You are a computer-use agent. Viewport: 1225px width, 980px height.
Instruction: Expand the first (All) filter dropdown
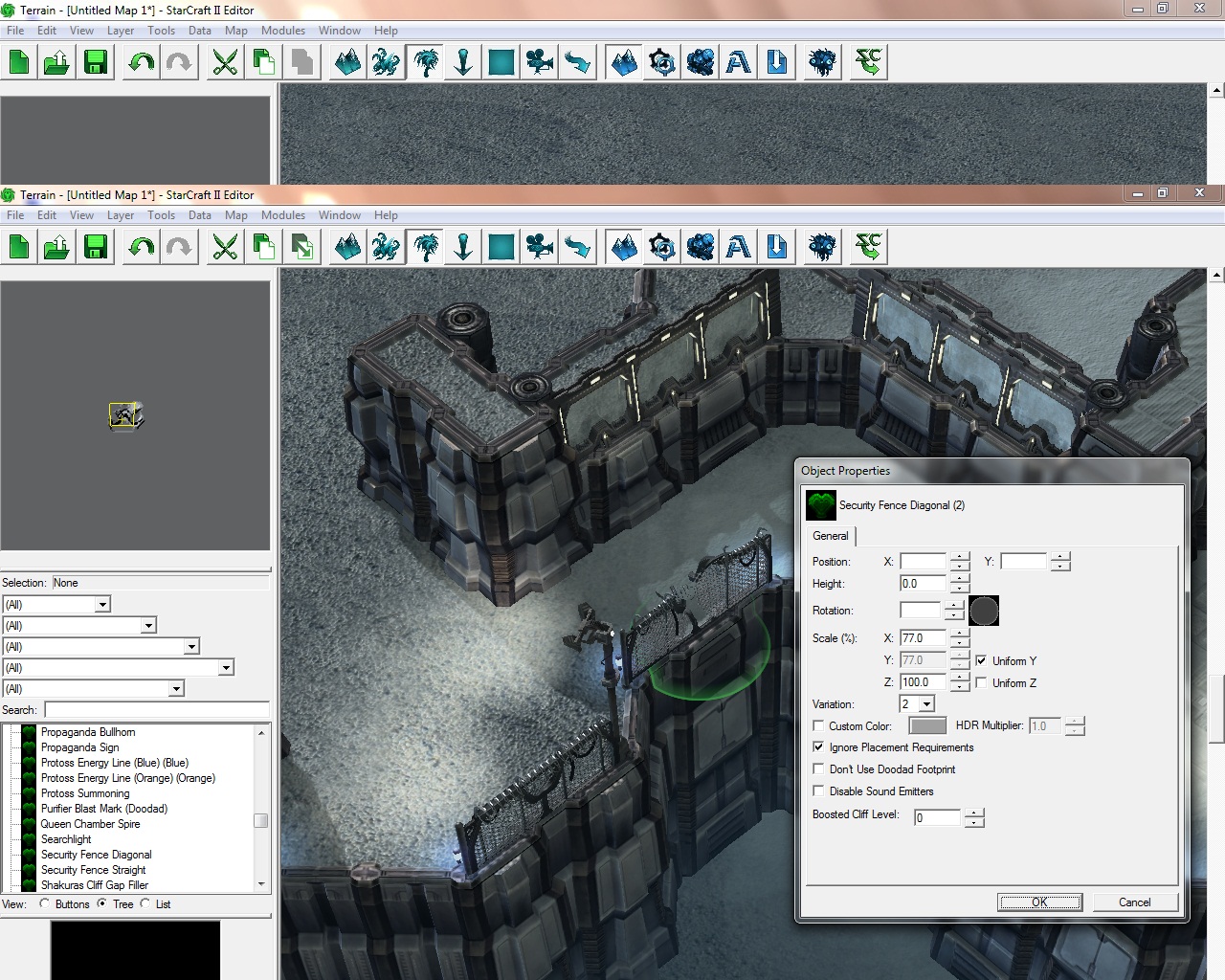102,605
